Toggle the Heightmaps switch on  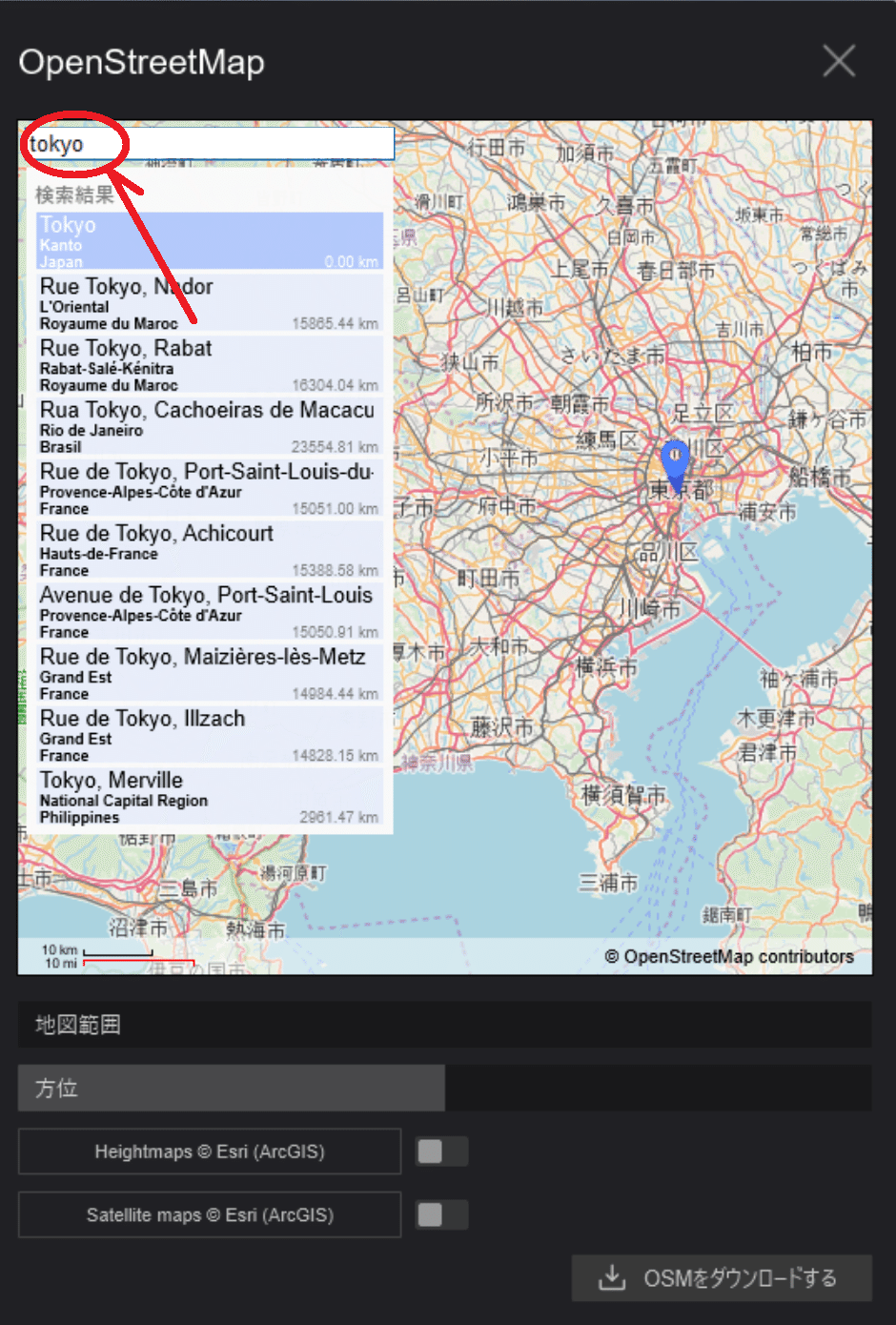442,1152
